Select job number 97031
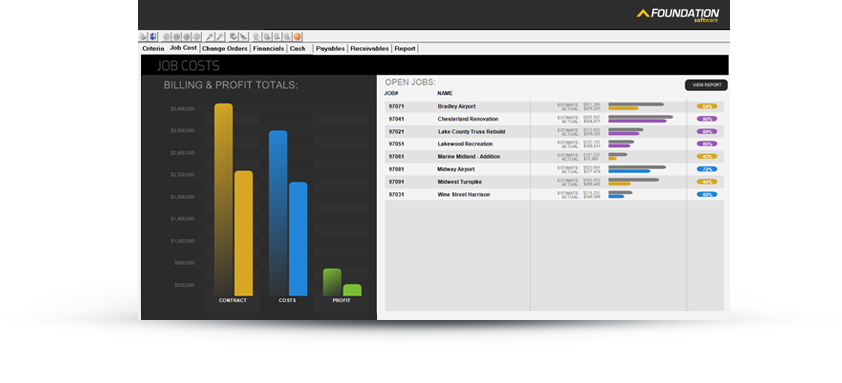 (396, 194)
